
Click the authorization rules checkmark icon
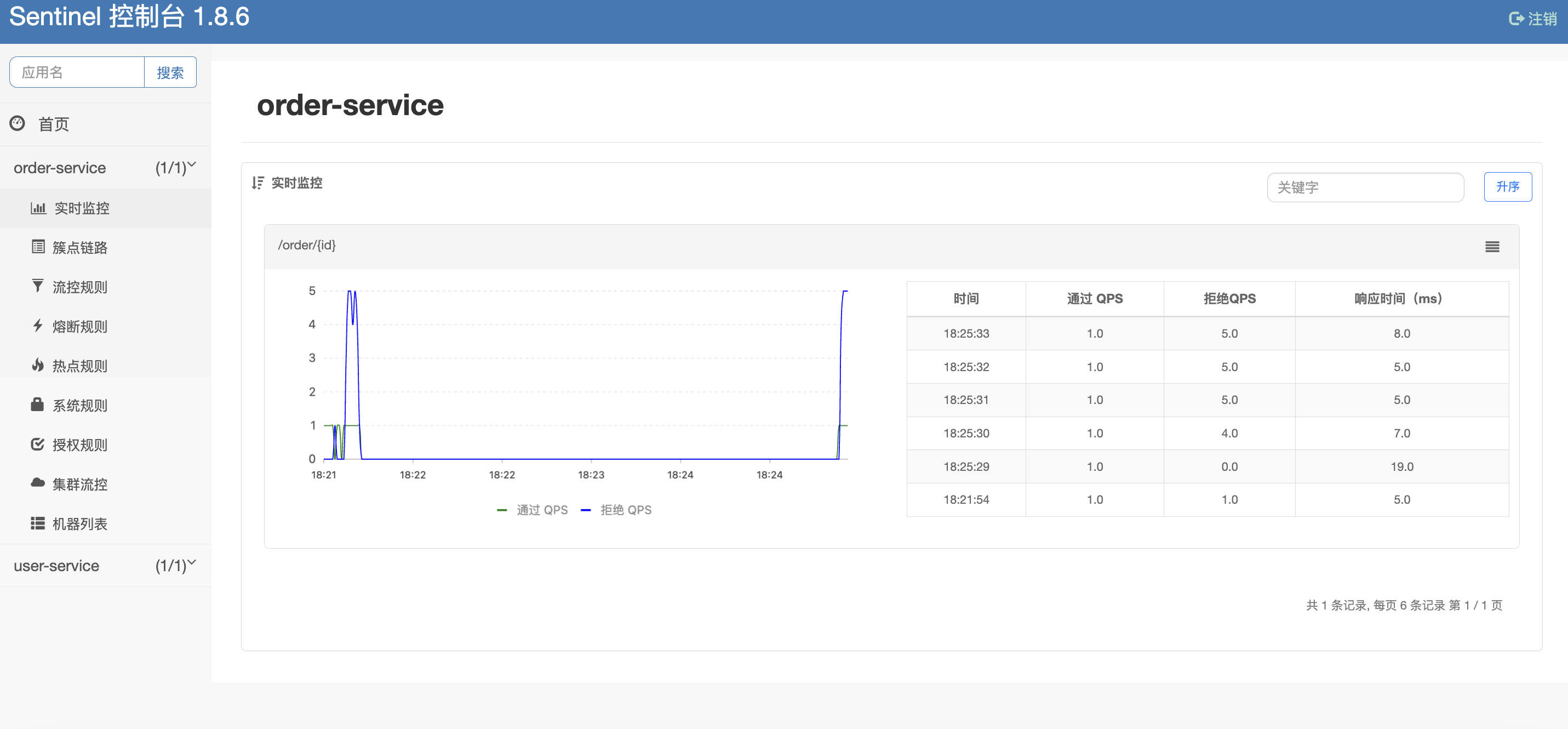click(38, 445)
